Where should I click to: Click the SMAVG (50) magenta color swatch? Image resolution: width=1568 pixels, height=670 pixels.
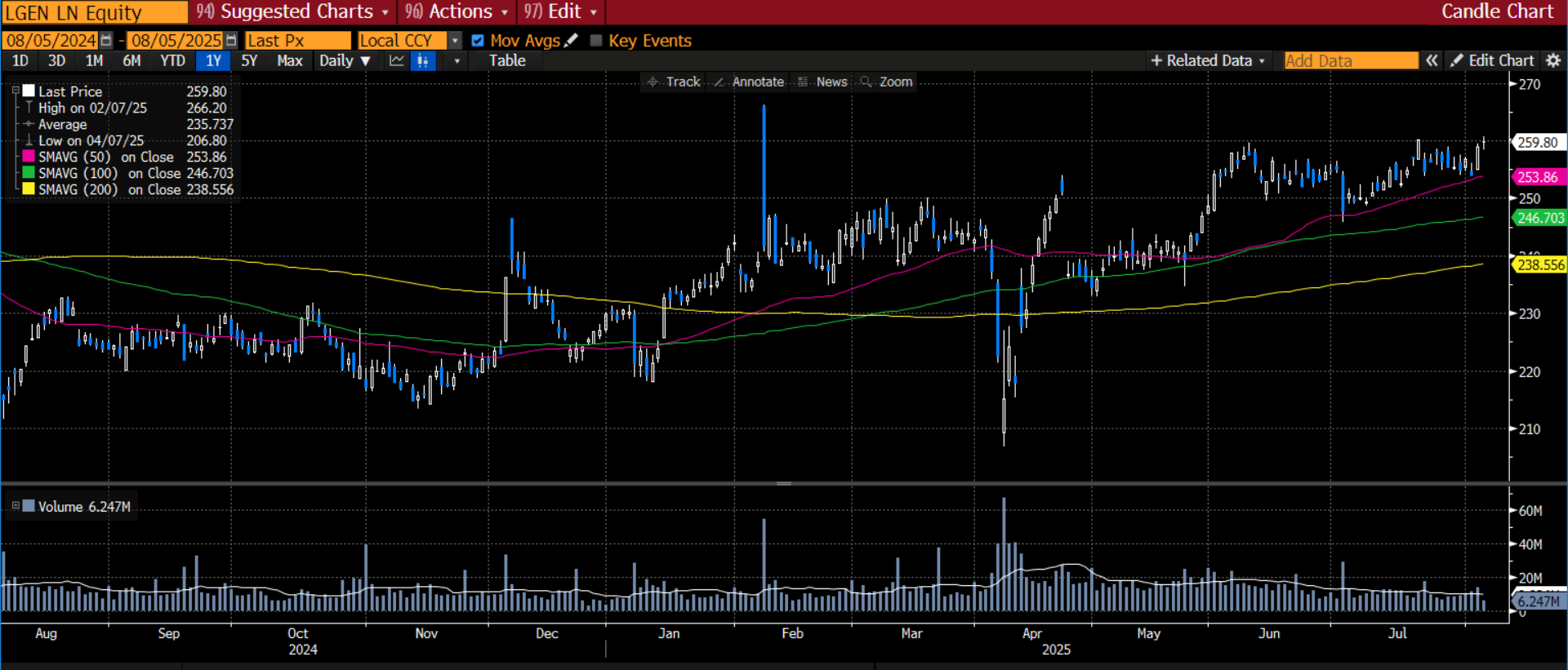click(x=29, y=157)
